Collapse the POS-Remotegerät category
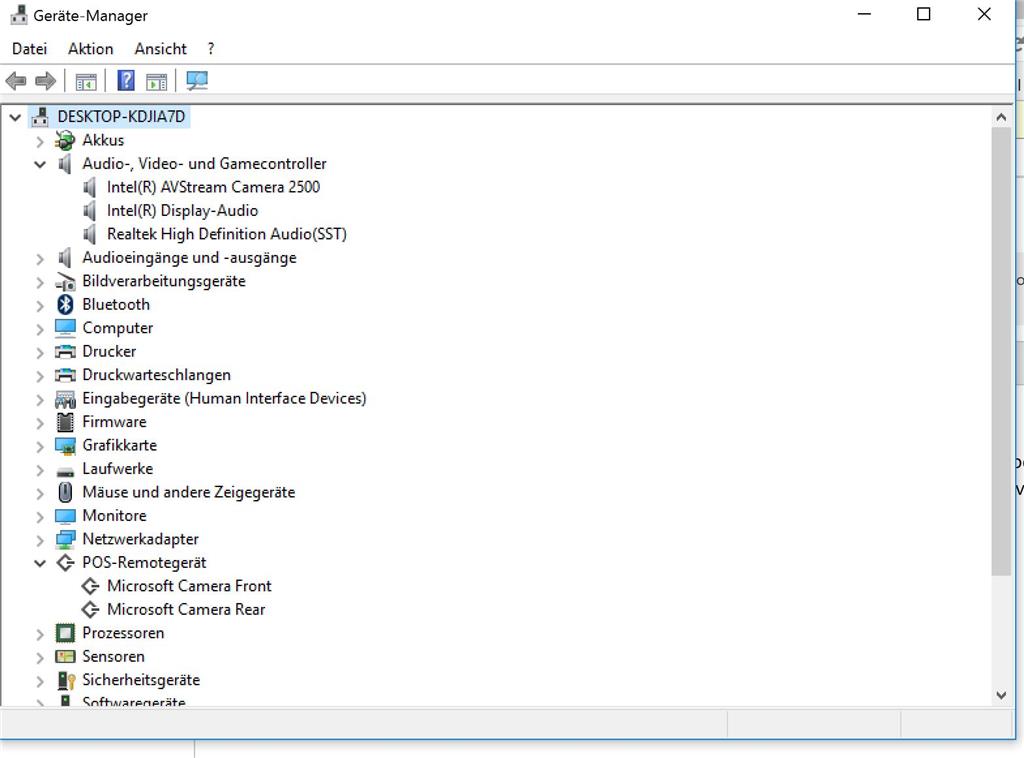This screenshot has height=758, width=1024. pos(40,563)
